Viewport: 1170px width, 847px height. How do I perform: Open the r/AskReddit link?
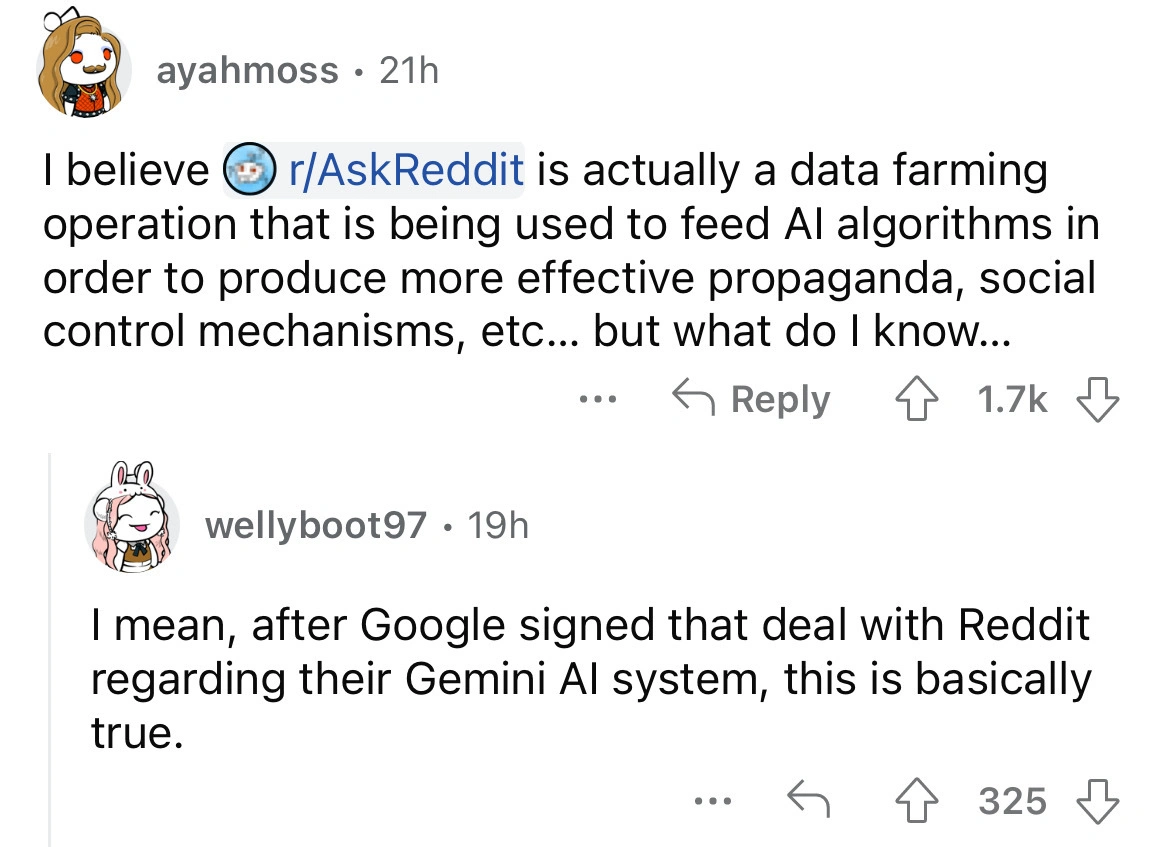pyautogui.click(x=404, y=172)
